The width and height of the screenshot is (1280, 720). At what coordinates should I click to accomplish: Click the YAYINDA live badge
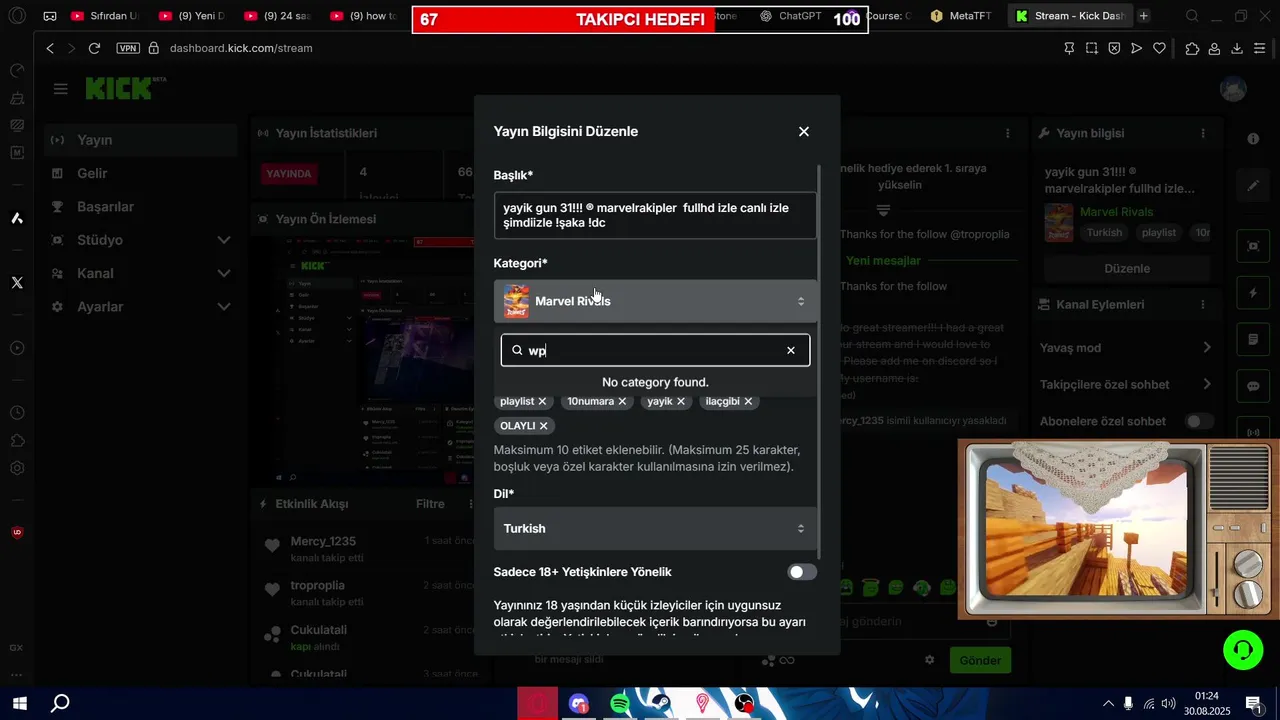(x=289, y=174)
